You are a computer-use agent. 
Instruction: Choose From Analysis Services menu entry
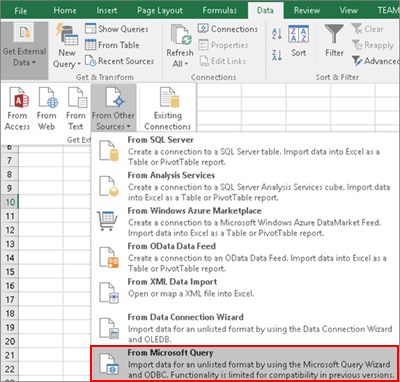[245, 186]
